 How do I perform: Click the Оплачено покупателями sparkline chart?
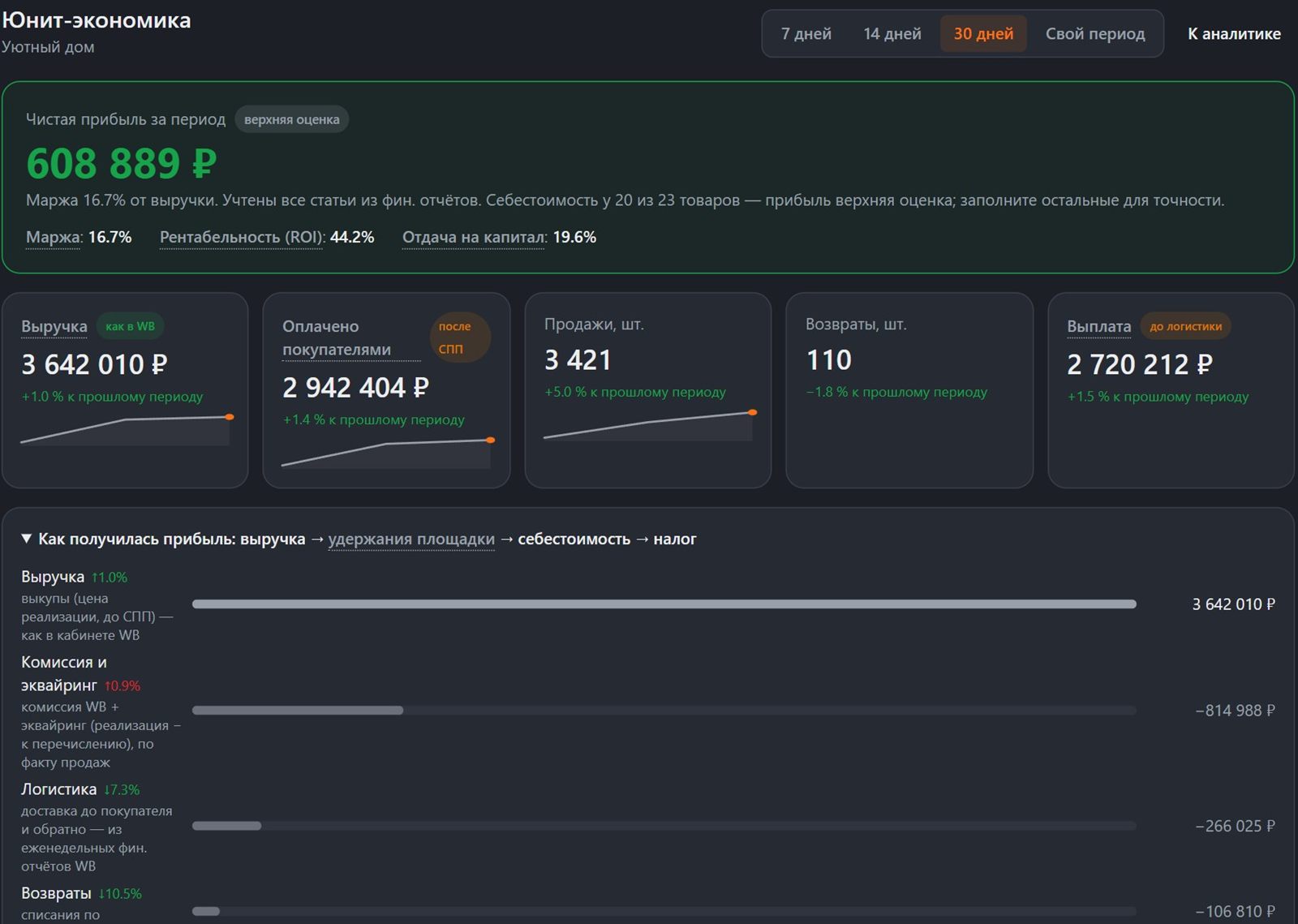click(387, 453)
